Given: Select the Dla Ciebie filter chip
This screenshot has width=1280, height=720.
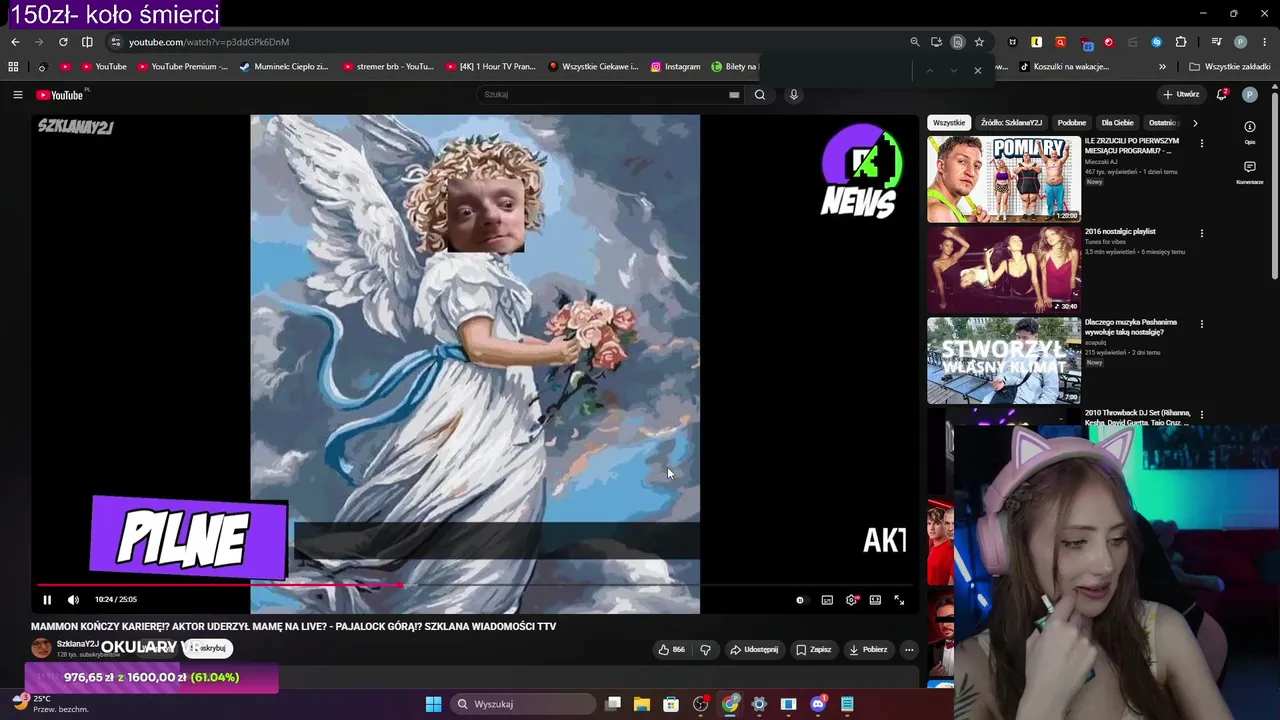Looking at the screenshot, I should coord(1117,123).
